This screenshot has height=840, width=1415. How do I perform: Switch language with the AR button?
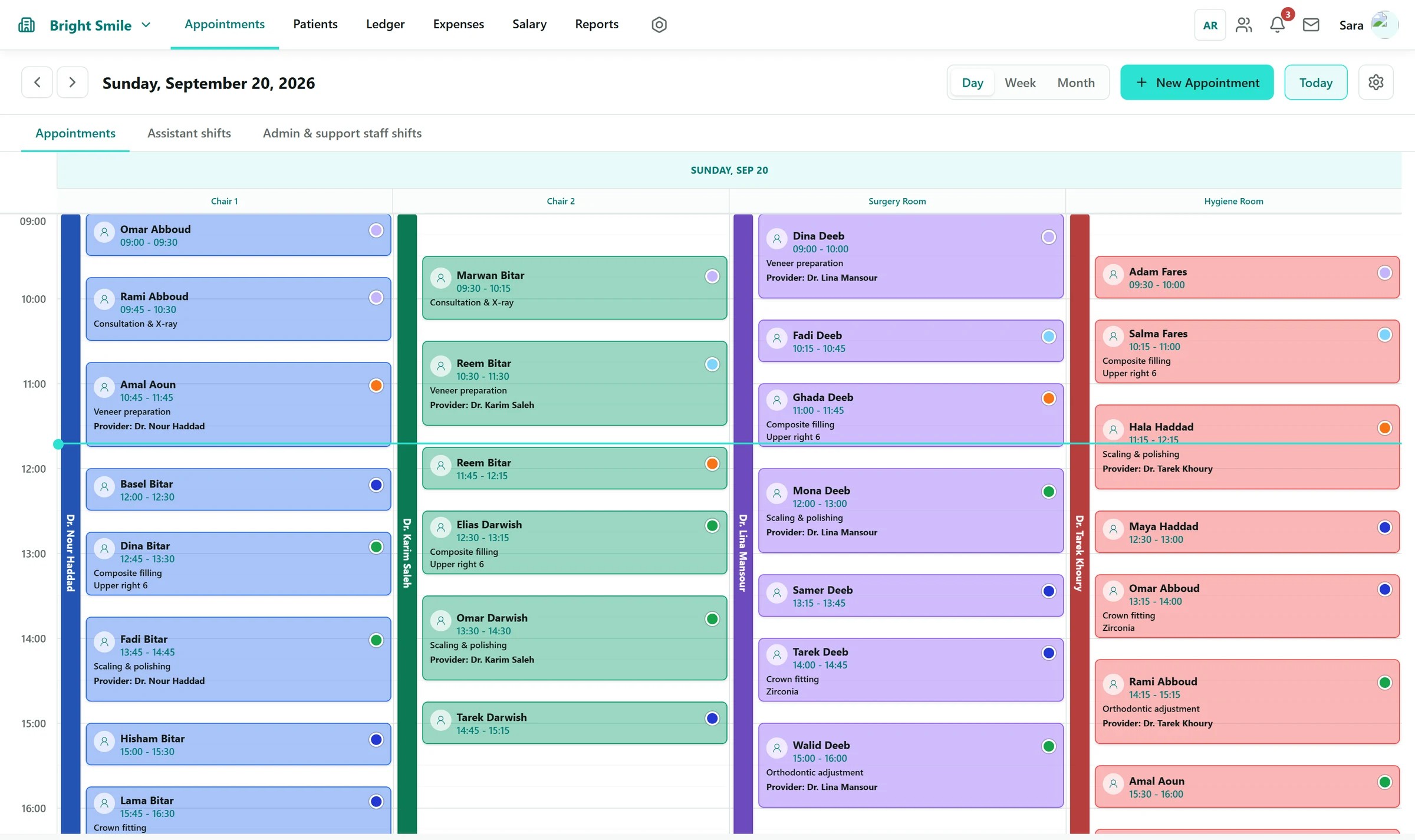coord(1210,25)
